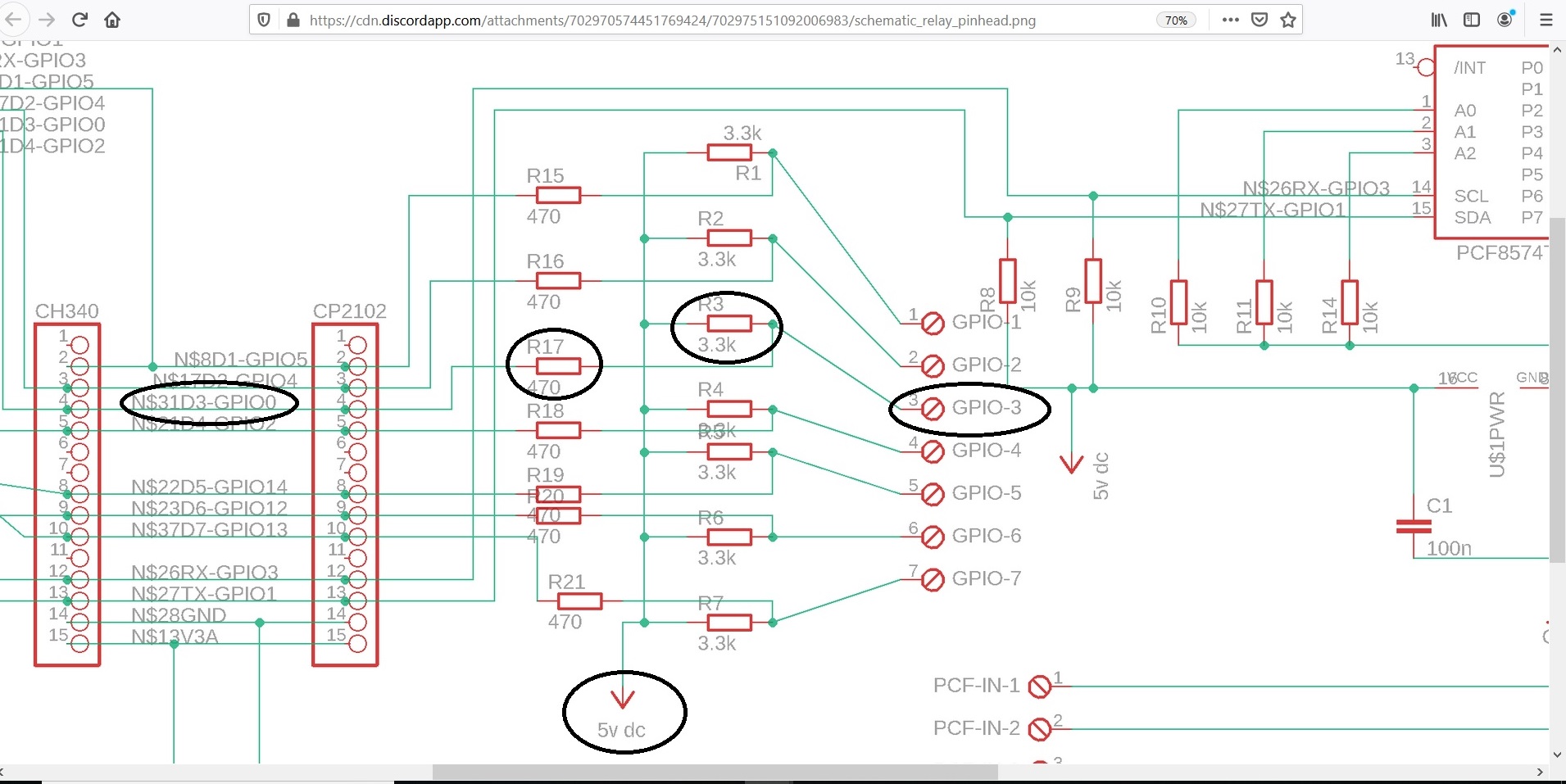Click the CH340 header label
This screenshot has width=1566, height=784.
pos(66,311)
